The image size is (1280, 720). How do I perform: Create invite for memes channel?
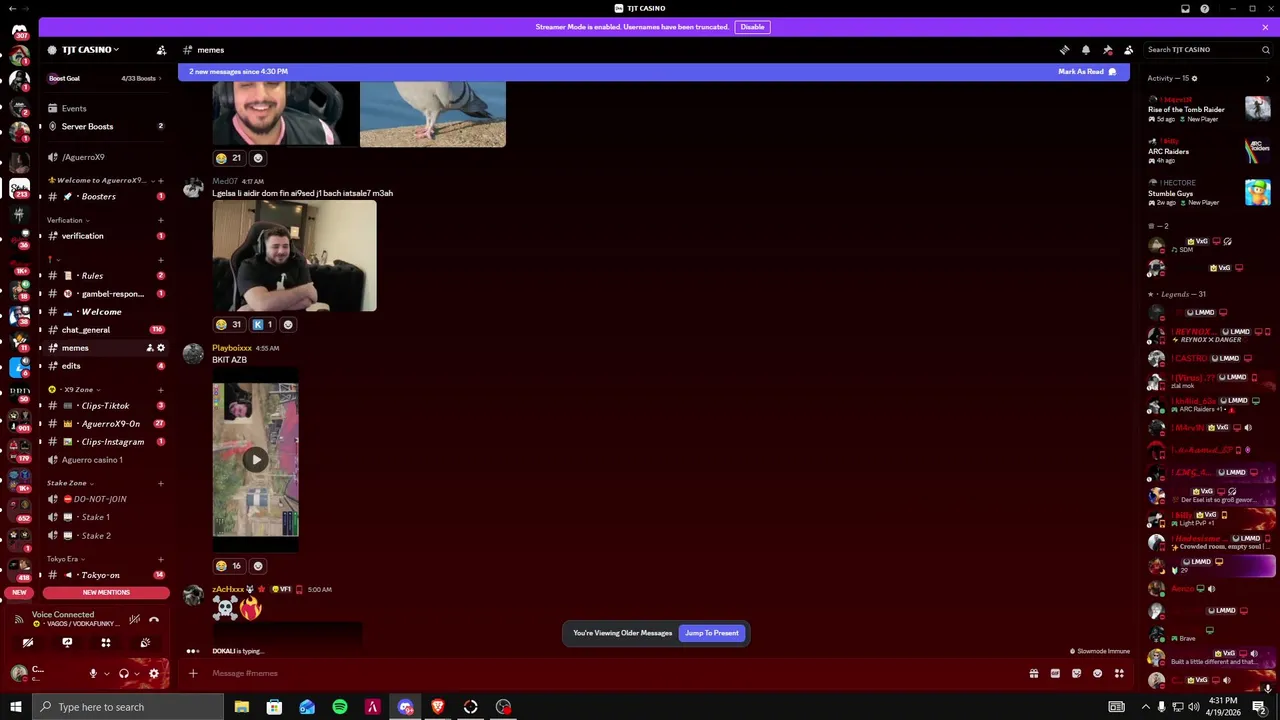[150, 348]
